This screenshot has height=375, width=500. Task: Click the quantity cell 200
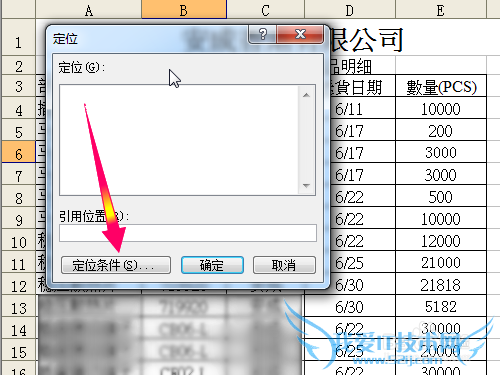[x=441, y=130]
